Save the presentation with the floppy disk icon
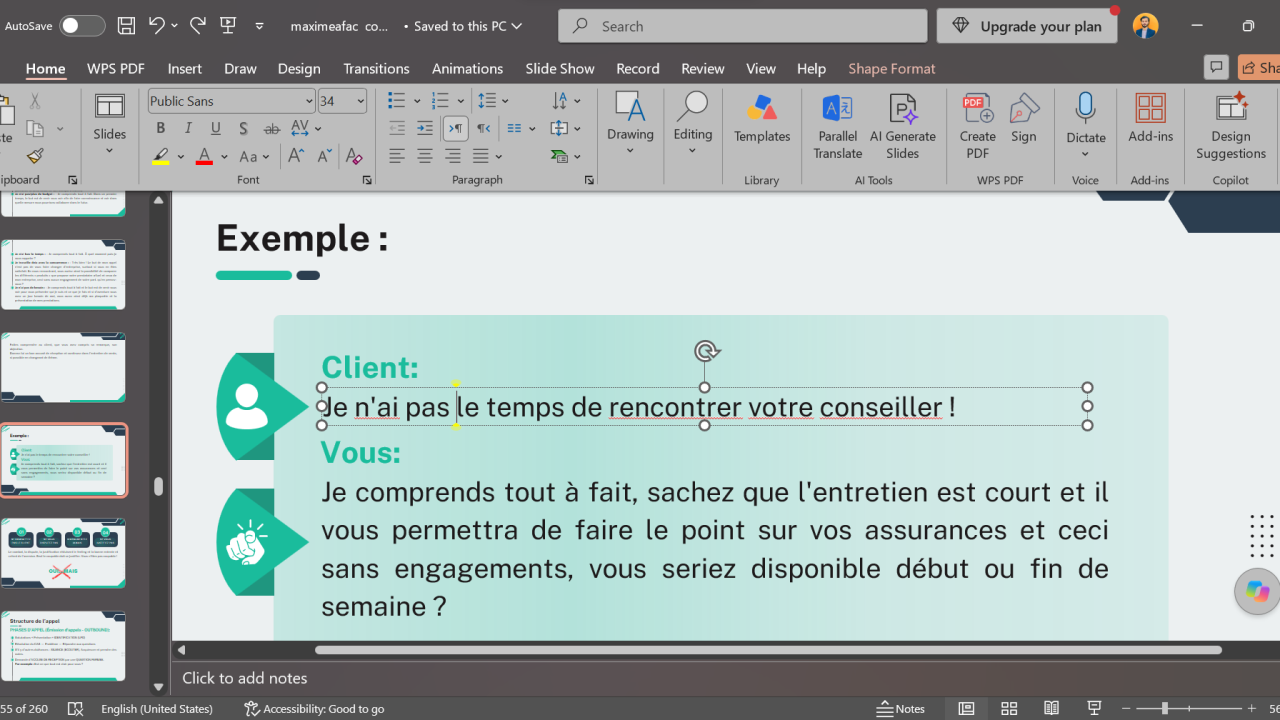The image size is (1280, 720). [x=126, y=26]
